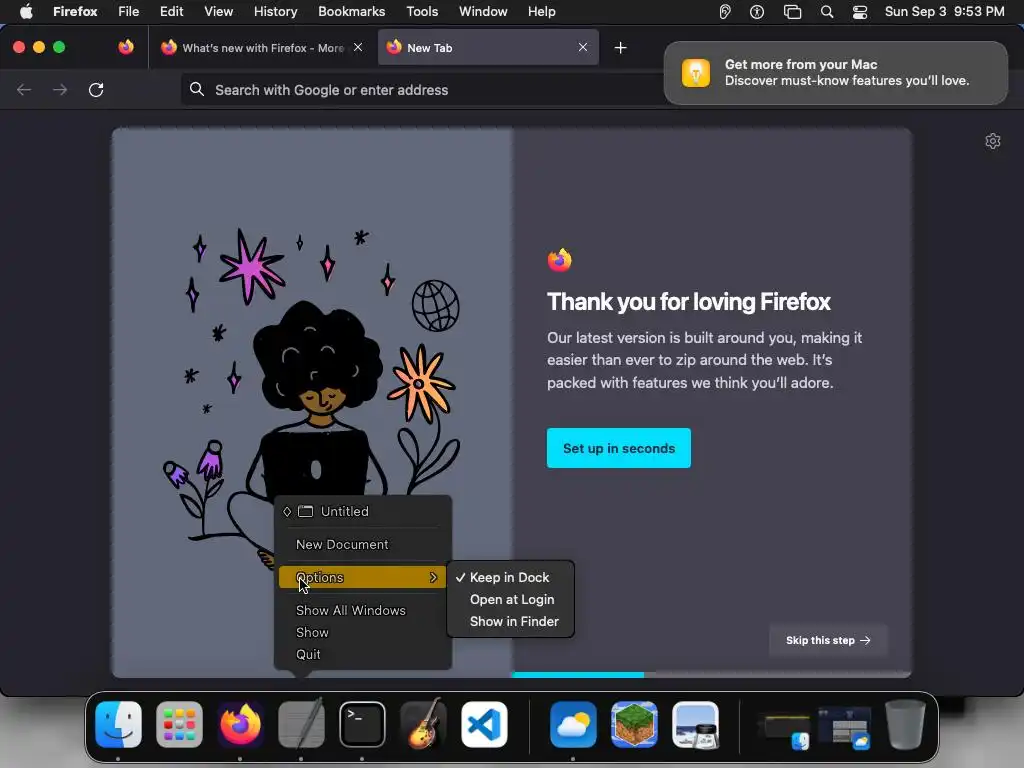This screenshot has height=768, width=1024.
Task: Click the Stage Manager menu bar icon
Action: (x=792, y=12)
